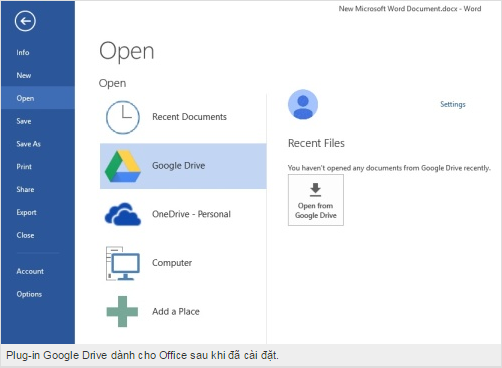The image size is (502, 368).
Task: Click the Computer monitor icon
Action: pos(123,263)
